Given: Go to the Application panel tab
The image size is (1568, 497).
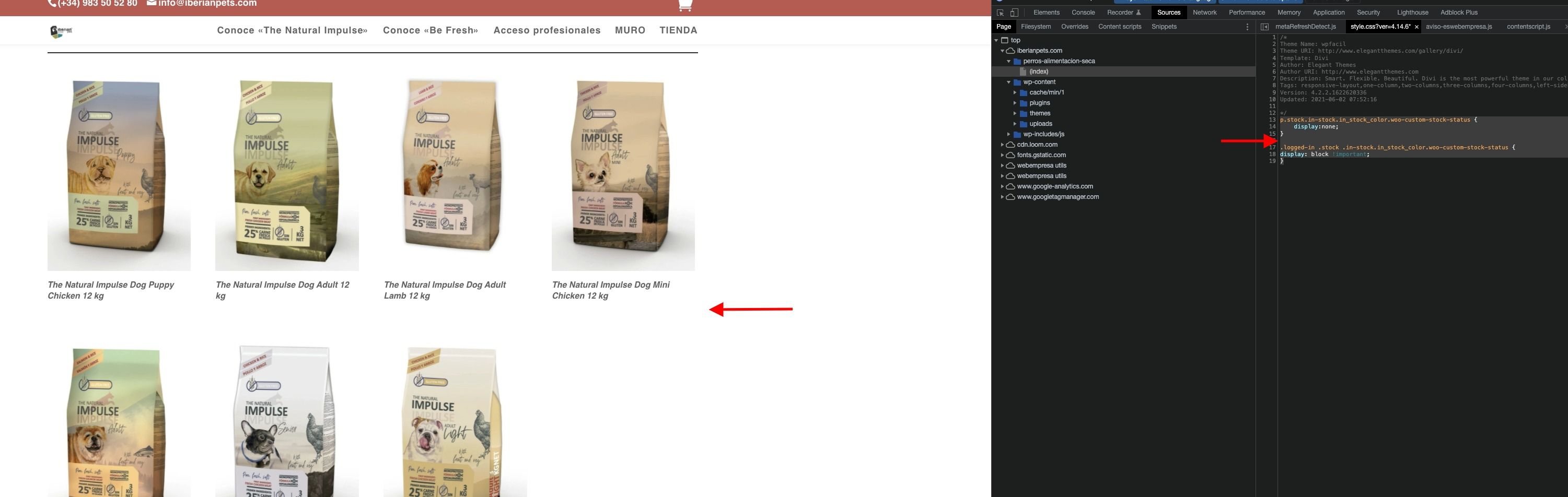Looking at the screenshot, I should tap(1329, 12).
